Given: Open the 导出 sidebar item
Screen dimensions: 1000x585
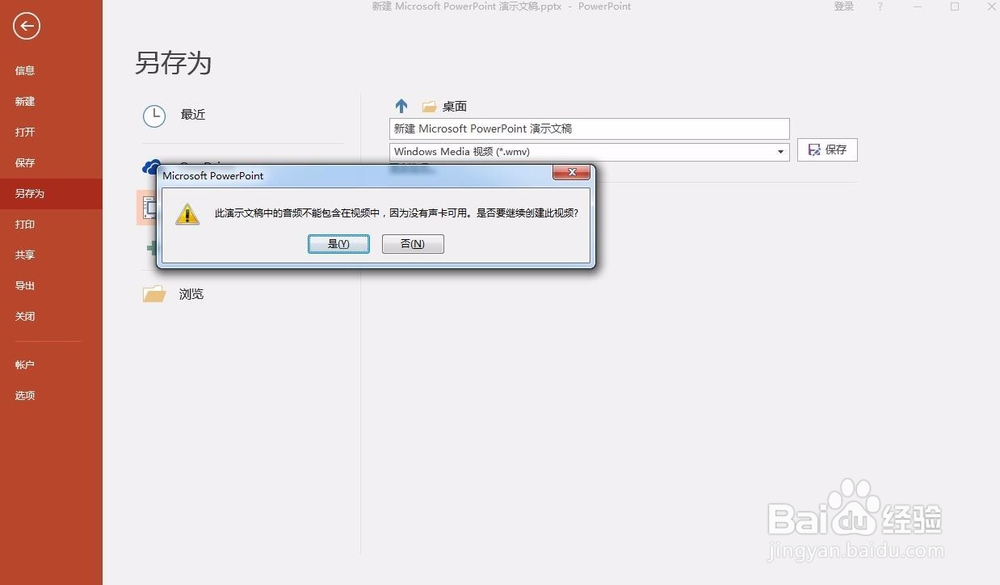Looking at the screenshot, I should click(x=25, y=285).
